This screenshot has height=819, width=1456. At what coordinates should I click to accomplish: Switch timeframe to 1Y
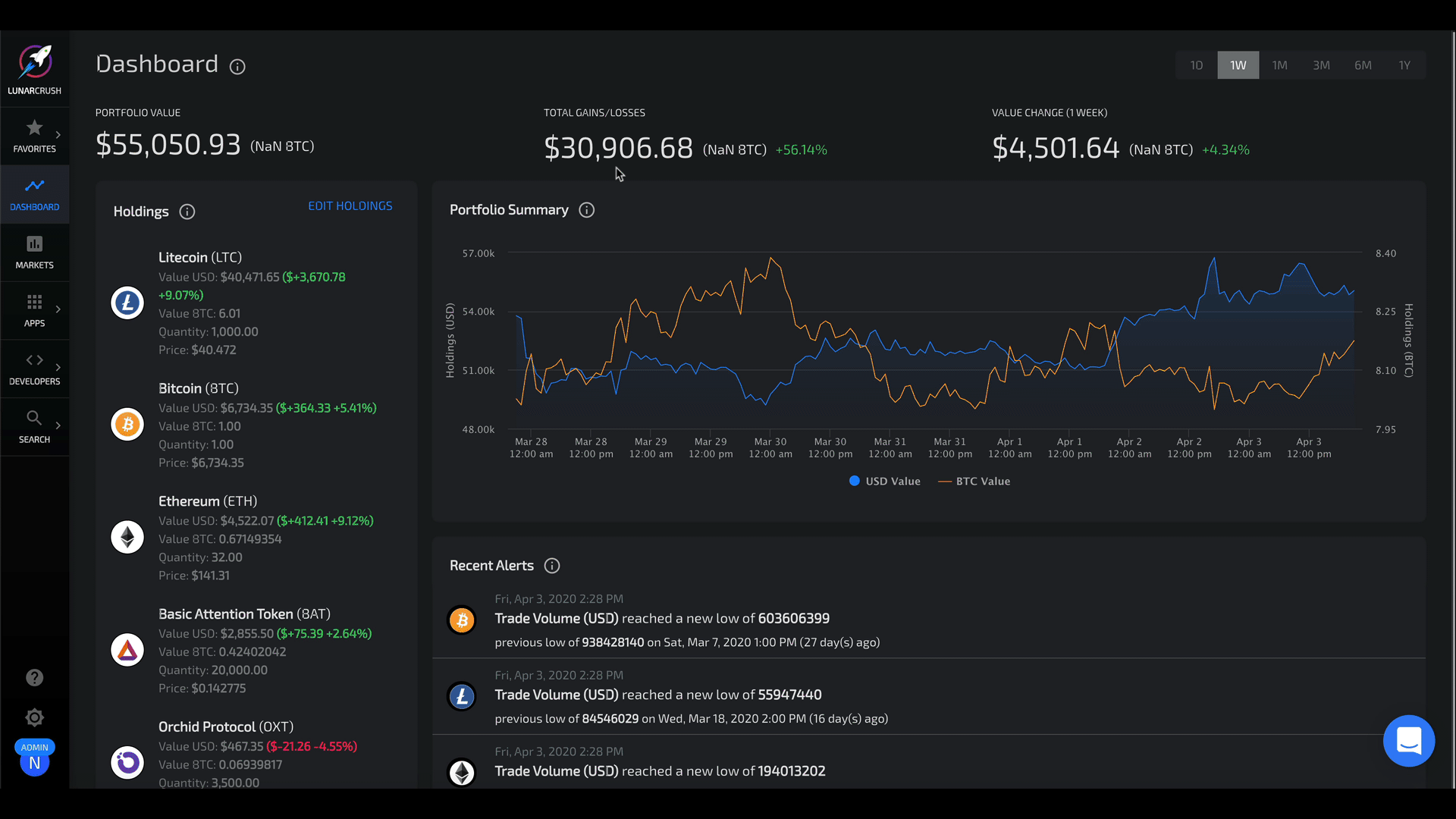click(1404, 65)
